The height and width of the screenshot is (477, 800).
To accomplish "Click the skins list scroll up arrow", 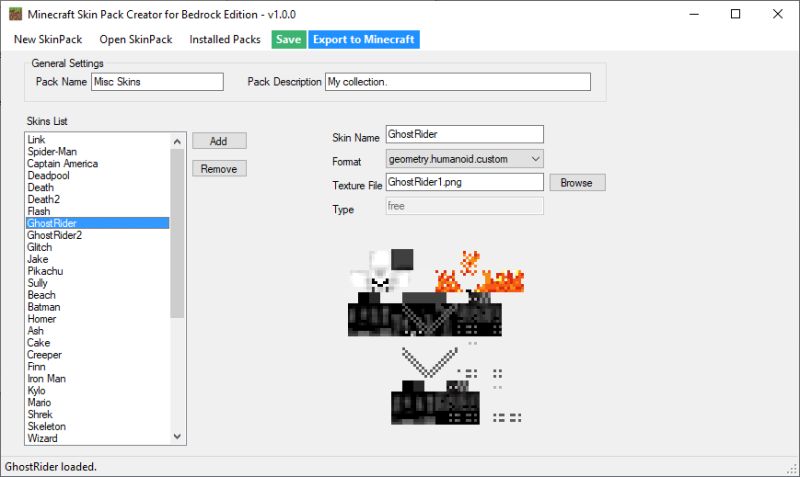I will (177, 141).
